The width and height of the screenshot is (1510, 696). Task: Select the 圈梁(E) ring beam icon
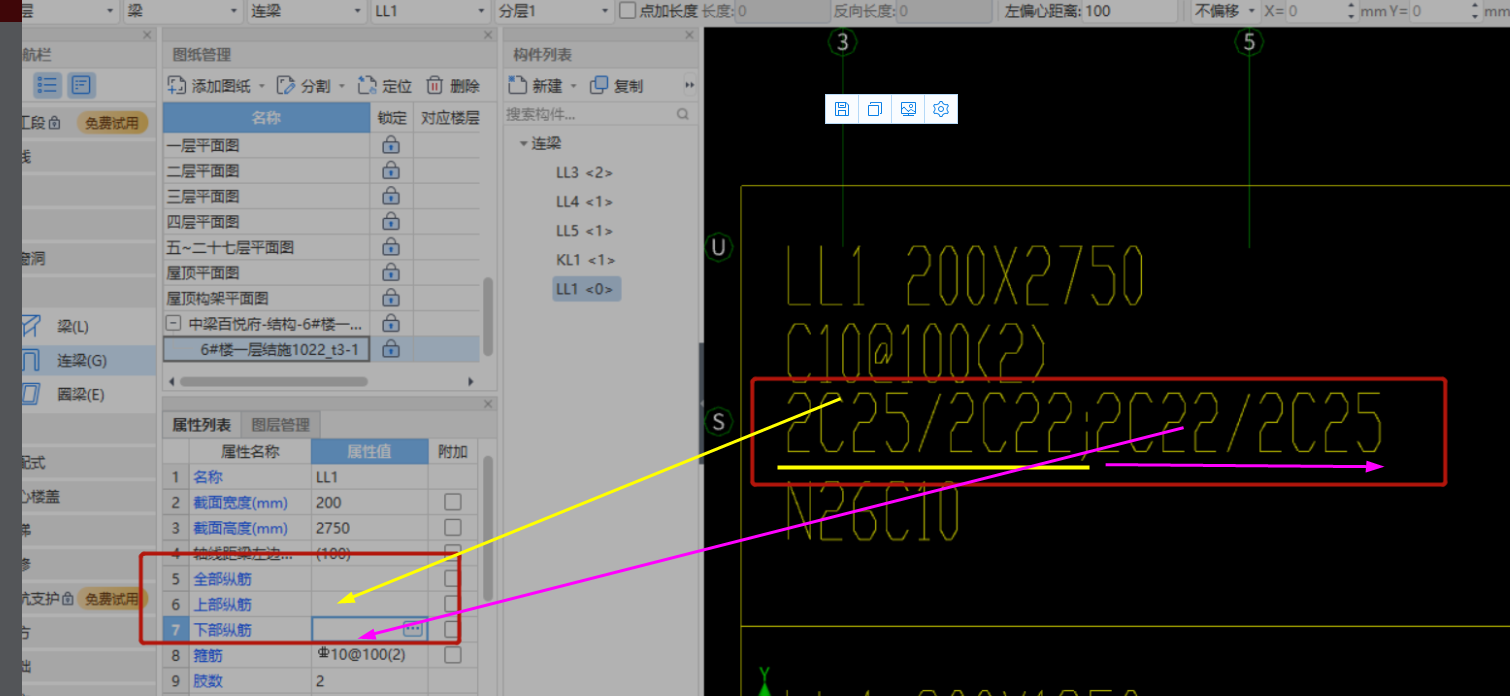(x=32, y=394)
